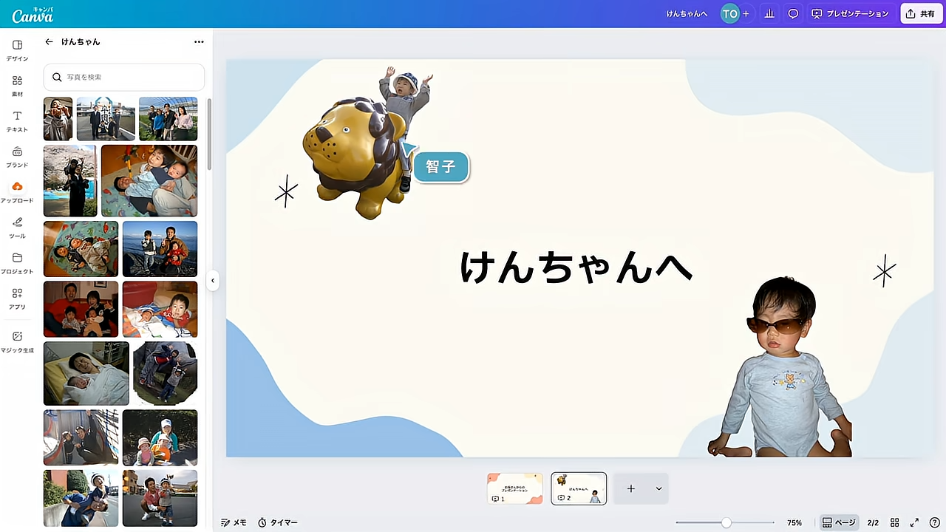946x532 pixels.
Task: Open the プロジェクト folder panel
Action: tap(17, 263)
